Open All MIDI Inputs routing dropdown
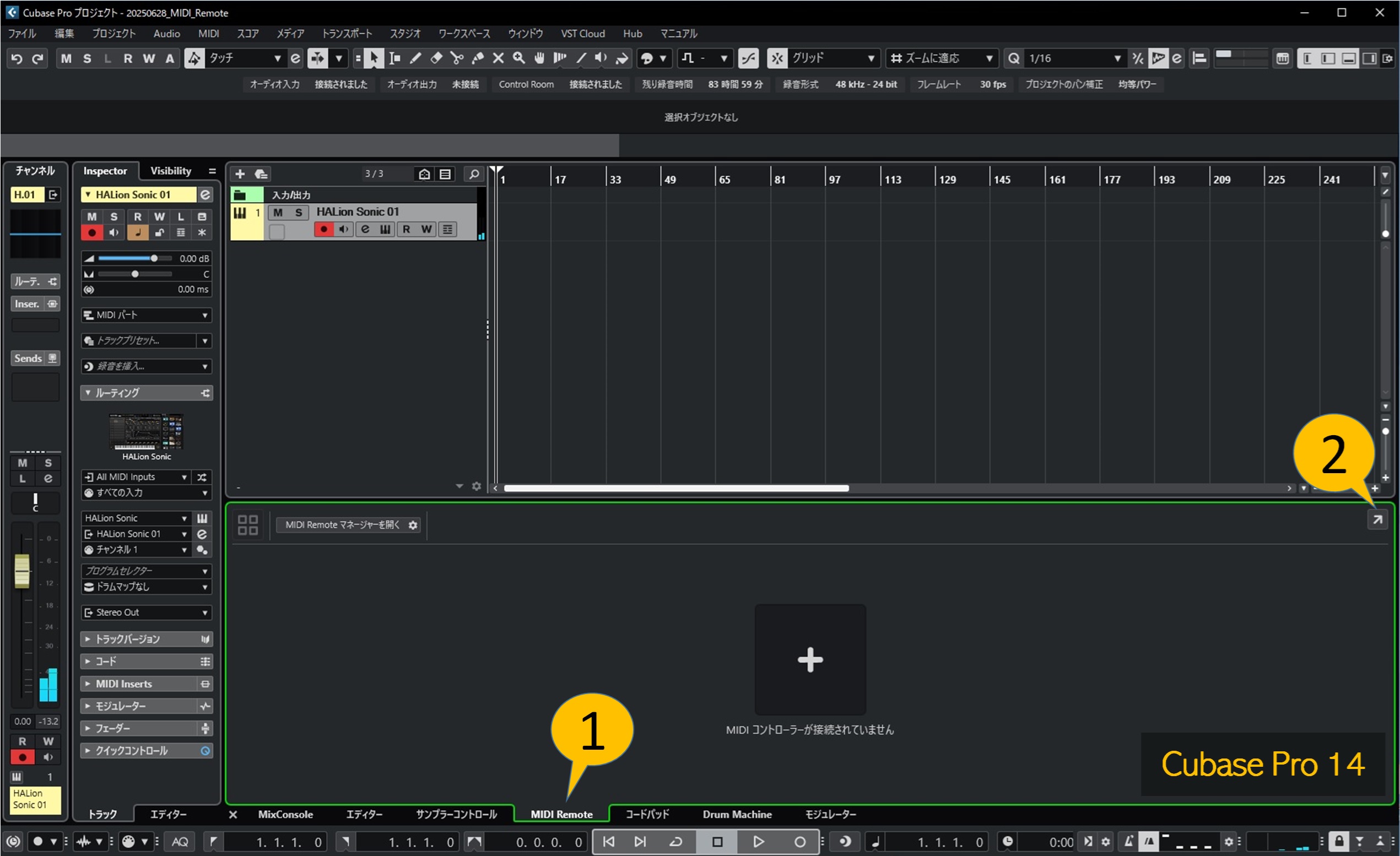Image resolution: width=1400 pixels, height=856 pixels. (x=136, y=477)
